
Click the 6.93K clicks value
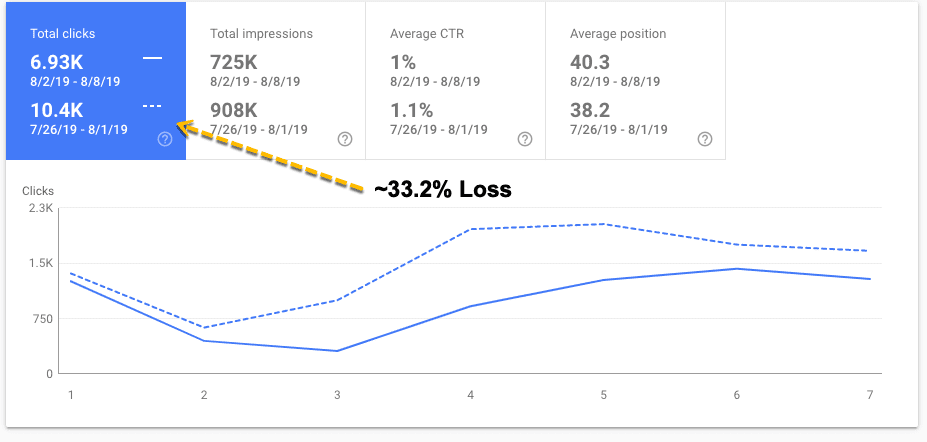57,62
